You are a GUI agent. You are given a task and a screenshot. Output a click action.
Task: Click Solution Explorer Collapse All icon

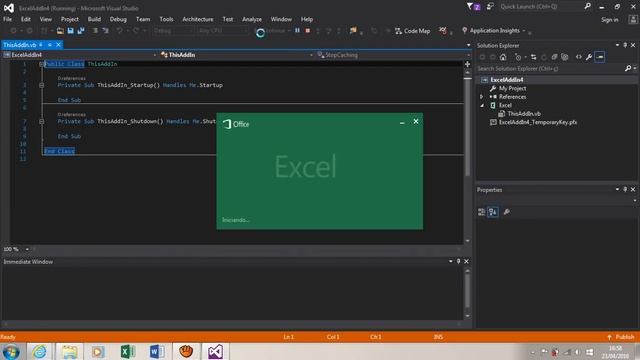point(554,57)
